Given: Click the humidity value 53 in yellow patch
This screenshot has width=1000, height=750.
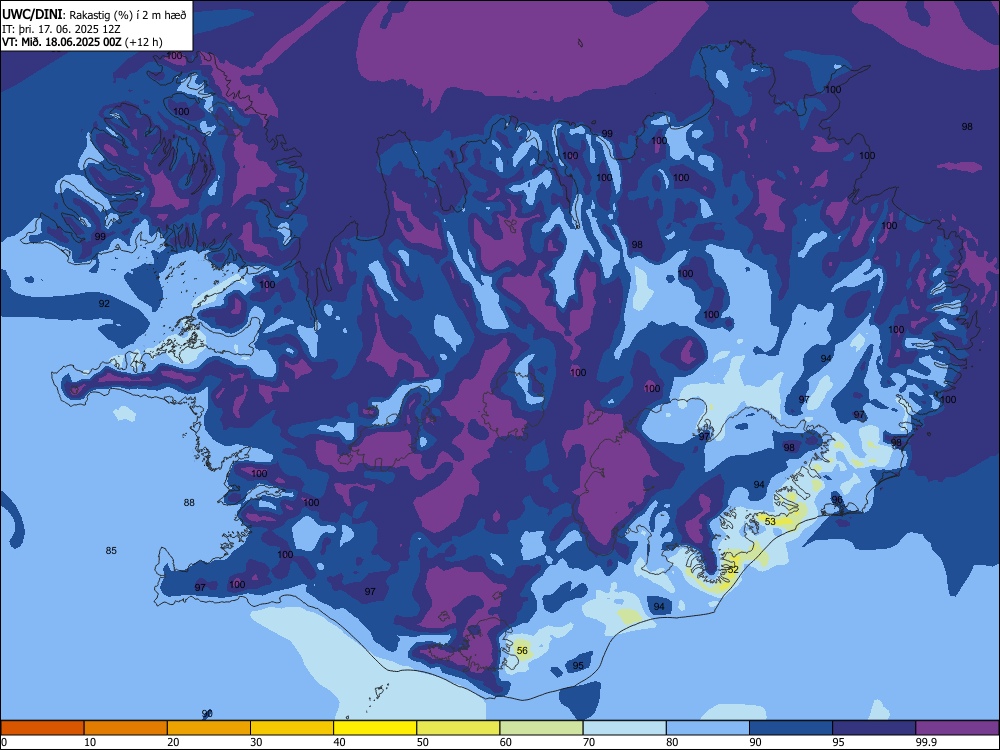Looking at the screenshot, I should pos(770,522).
